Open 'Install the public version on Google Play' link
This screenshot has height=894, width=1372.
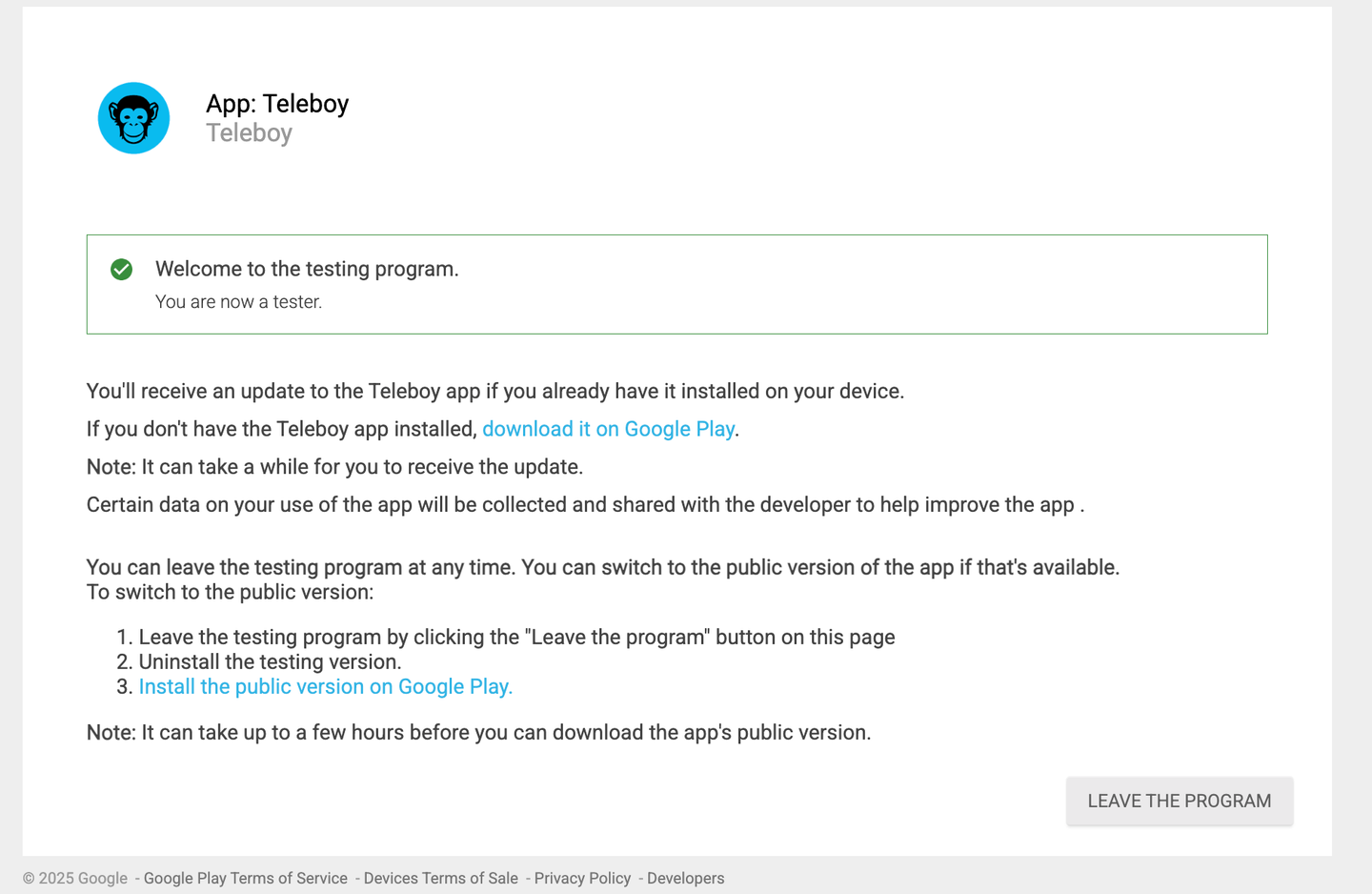click(x=326, y=686)
